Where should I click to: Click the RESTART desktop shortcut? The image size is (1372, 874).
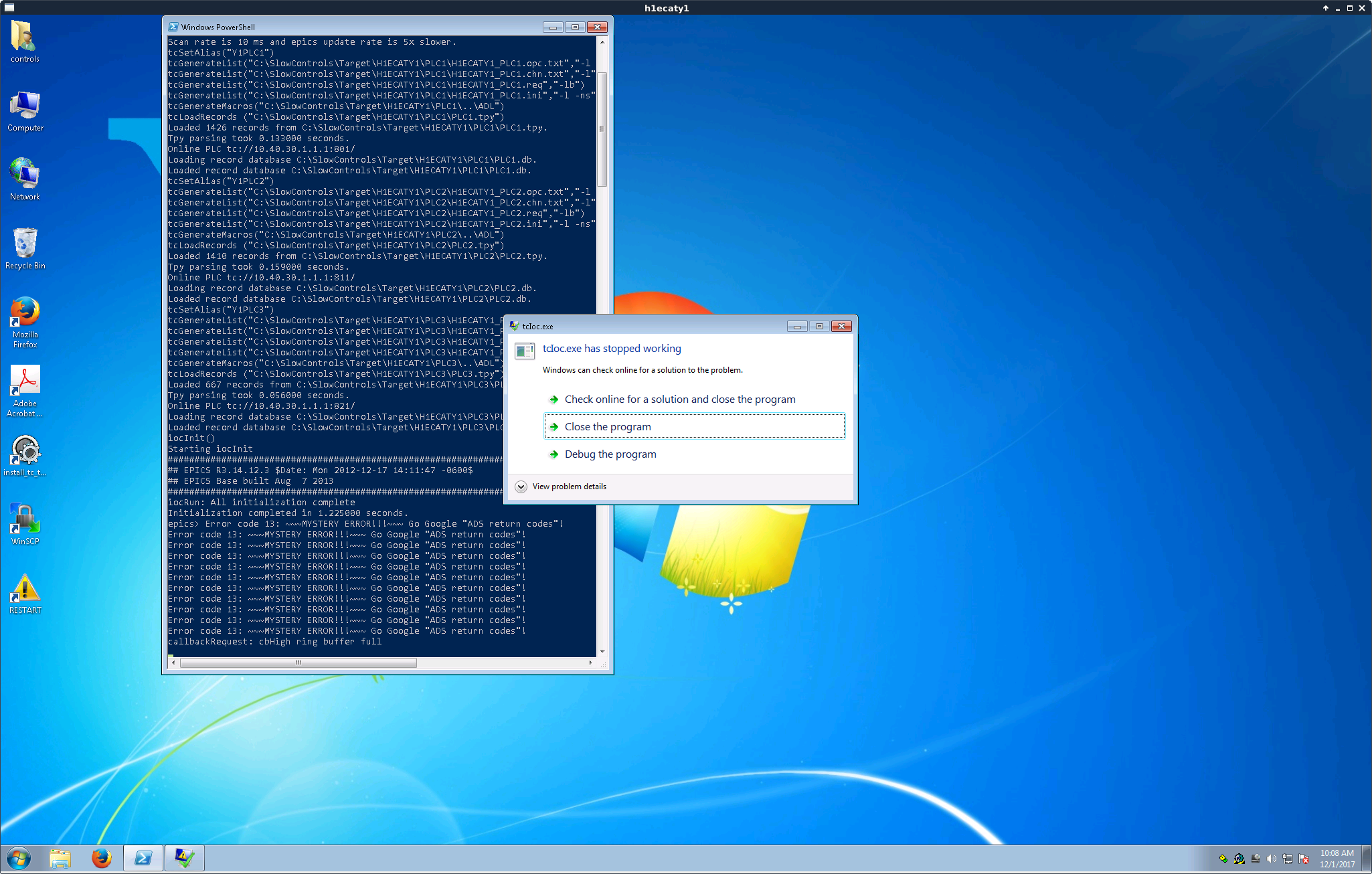pos(25,594)
